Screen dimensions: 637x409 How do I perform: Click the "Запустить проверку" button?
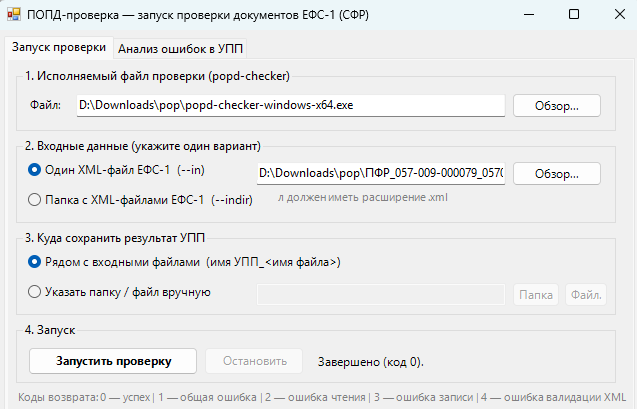click(113, 361)
